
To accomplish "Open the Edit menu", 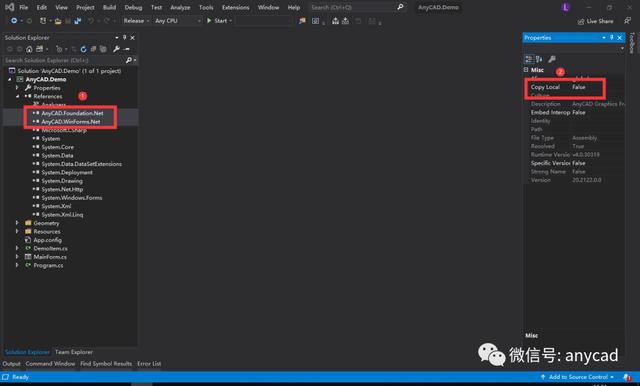I will [42, 7].
